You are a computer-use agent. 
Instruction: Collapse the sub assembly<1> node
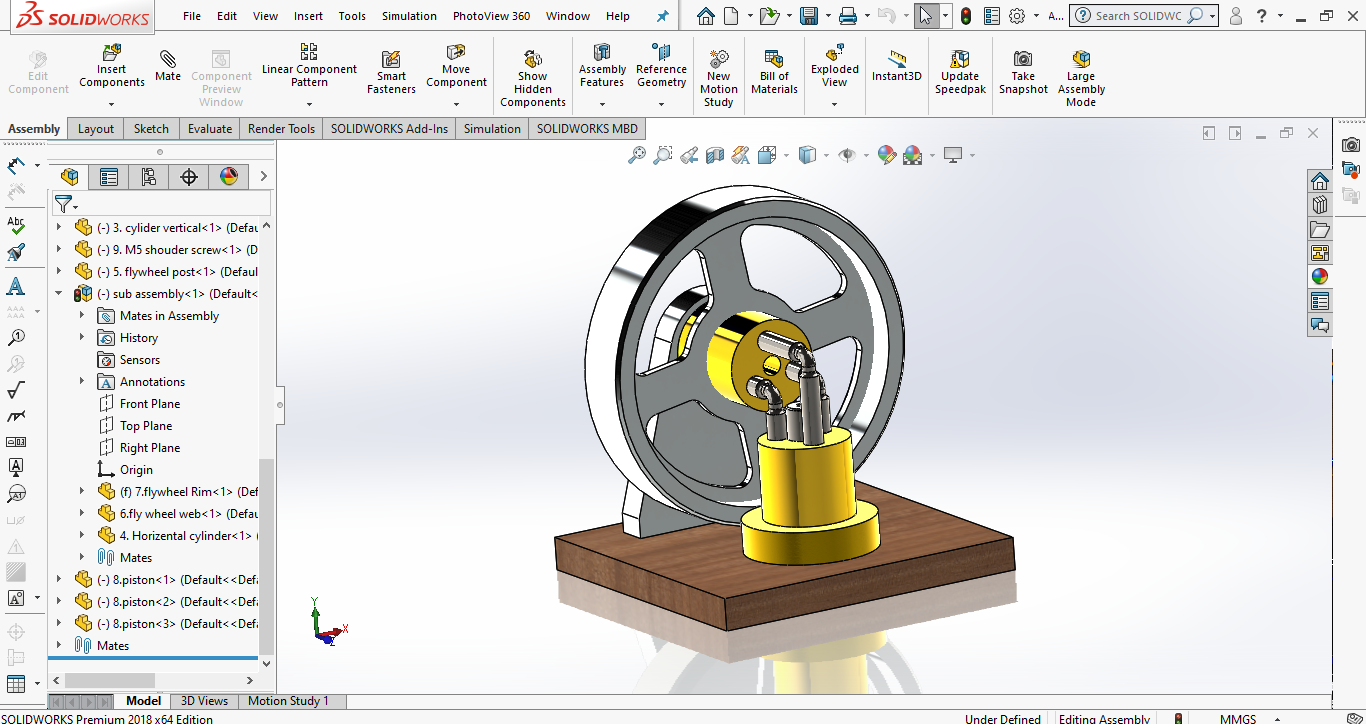click(x=58, y=293)
